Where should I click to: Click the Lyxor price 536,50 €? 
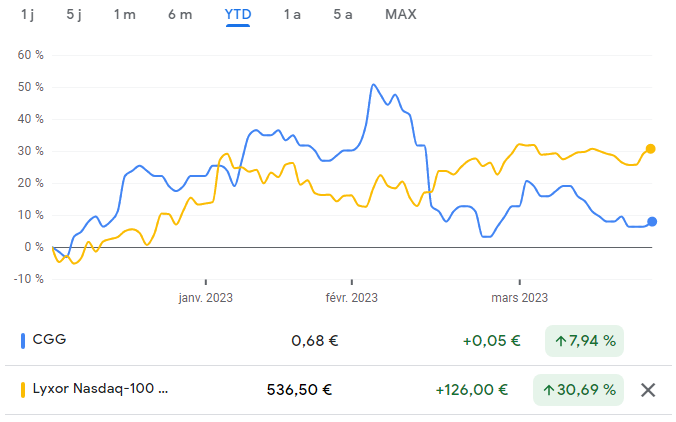pyautogui.click(x=300, y=390)
